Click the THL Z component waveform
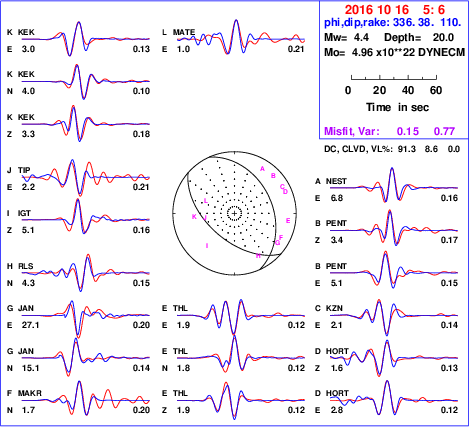The image size is (469, 427). (241, 401)
